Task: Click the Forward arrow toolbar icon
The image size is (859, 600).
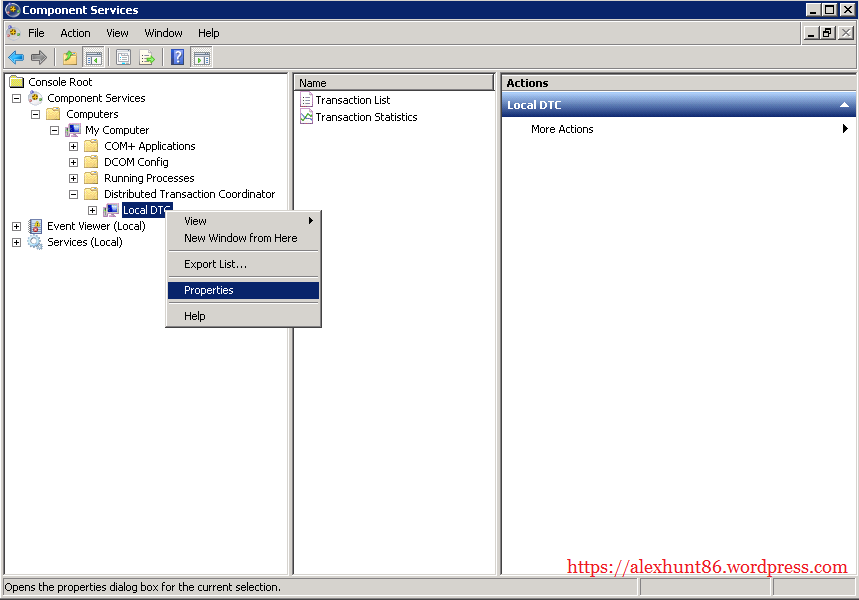Action: click(x=39, y=57)
